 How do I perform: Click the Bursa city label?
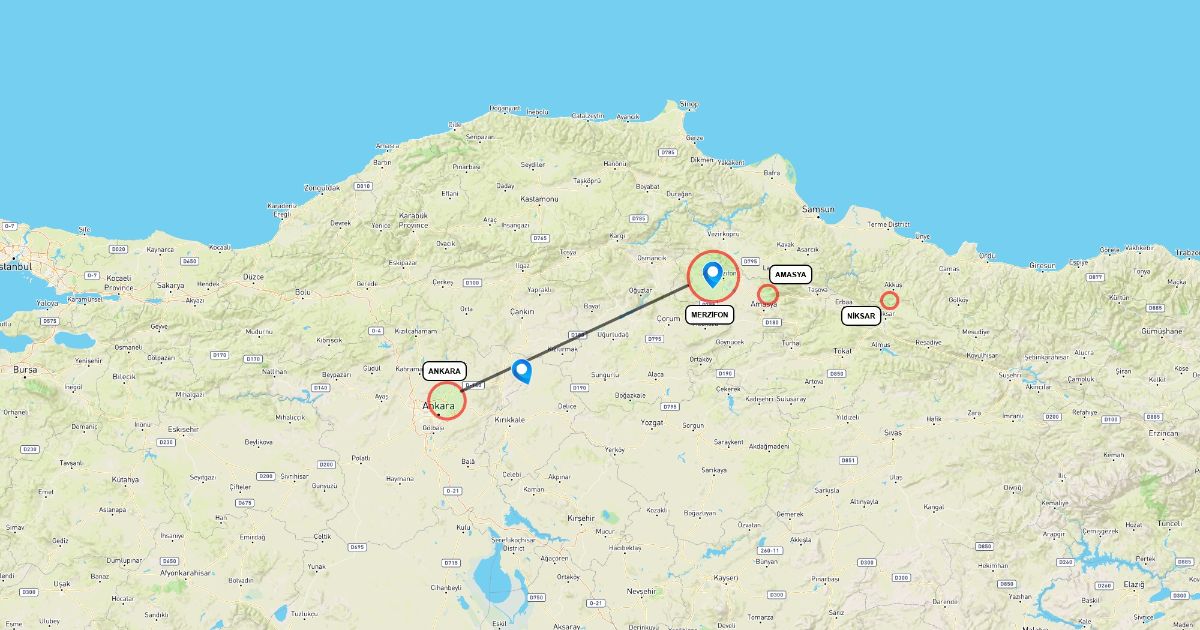(x=24, y=369)
